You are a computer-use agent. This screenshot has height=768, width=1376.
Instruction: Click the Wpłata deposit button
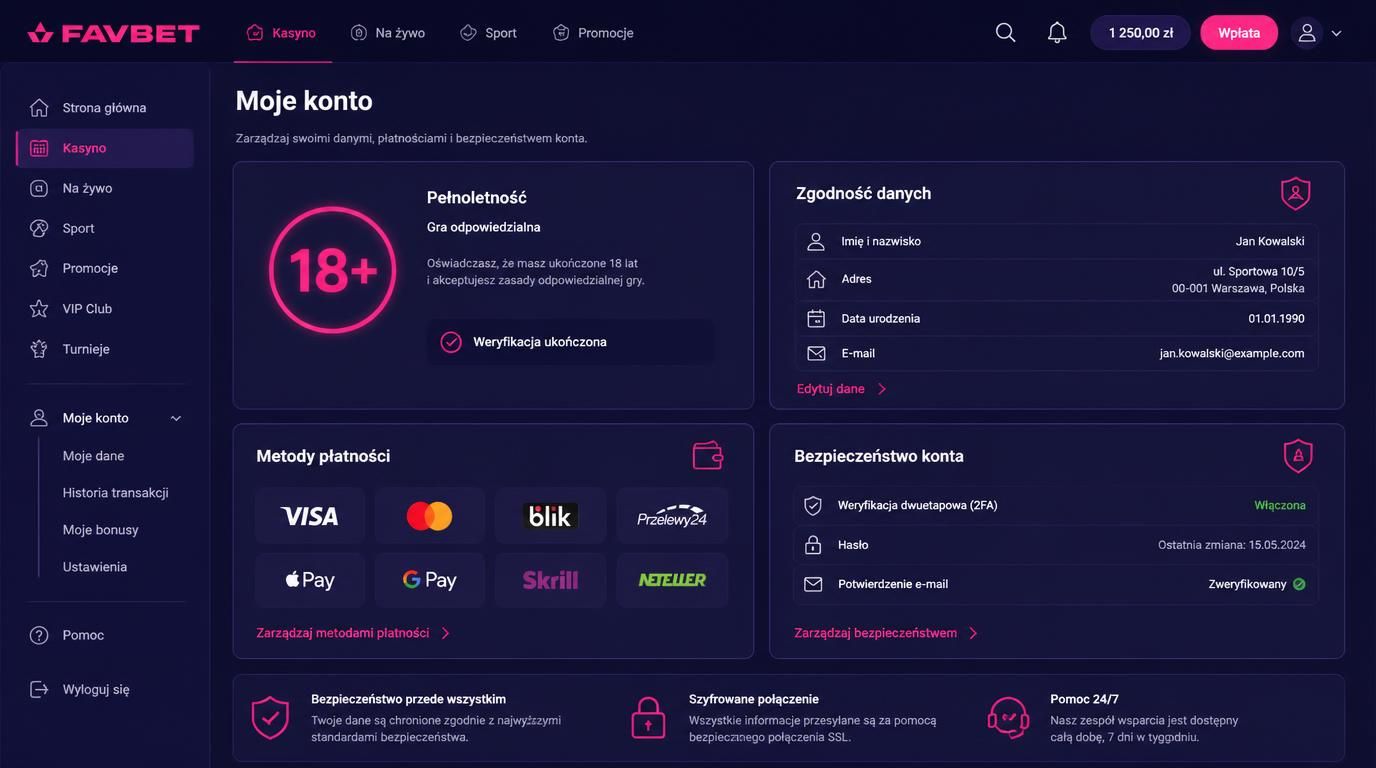coord(1239,33)
